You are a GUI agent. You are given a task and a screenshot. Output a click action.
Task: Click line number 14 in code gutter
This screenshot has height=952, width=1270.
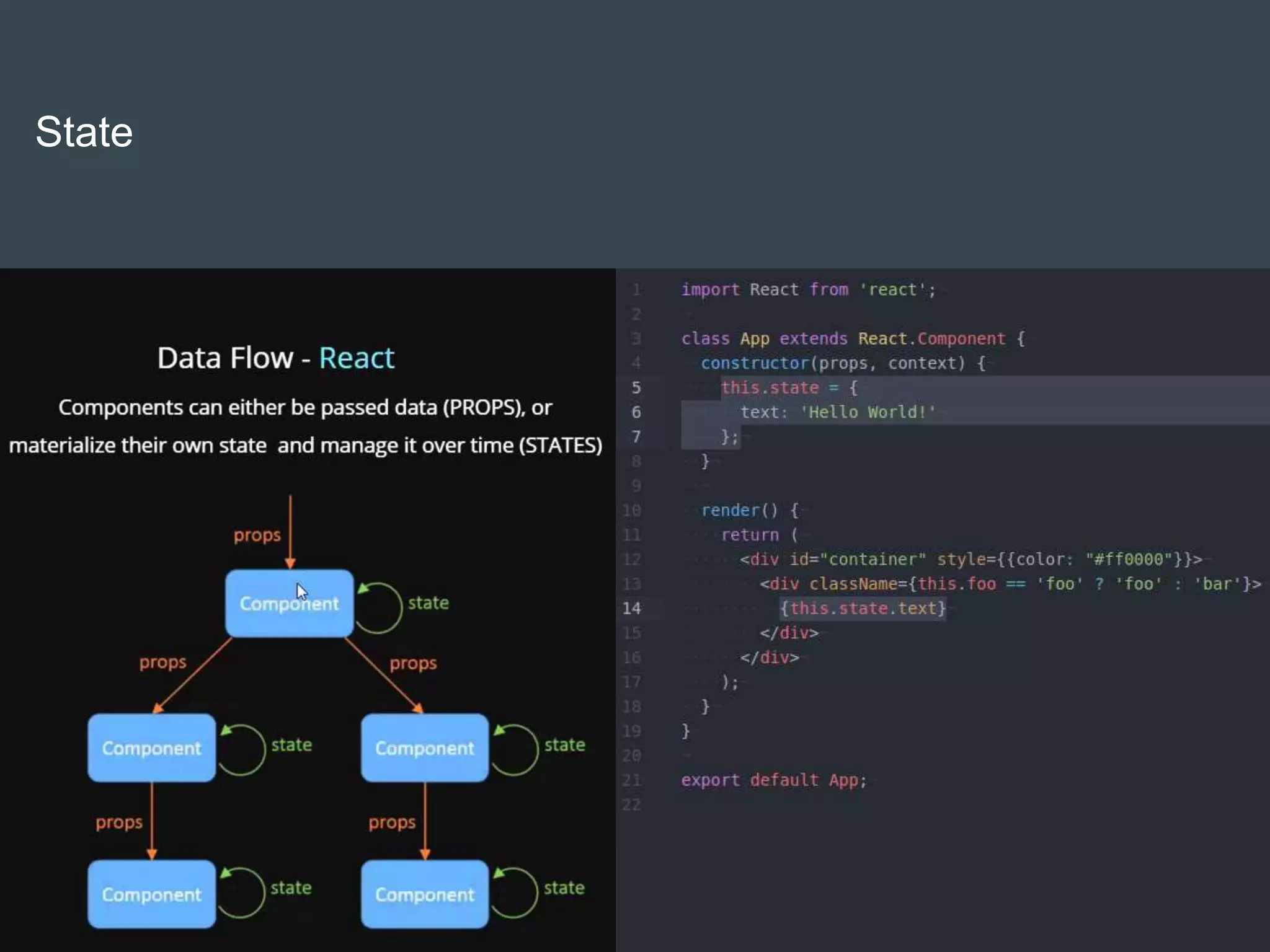pos(631,608)
